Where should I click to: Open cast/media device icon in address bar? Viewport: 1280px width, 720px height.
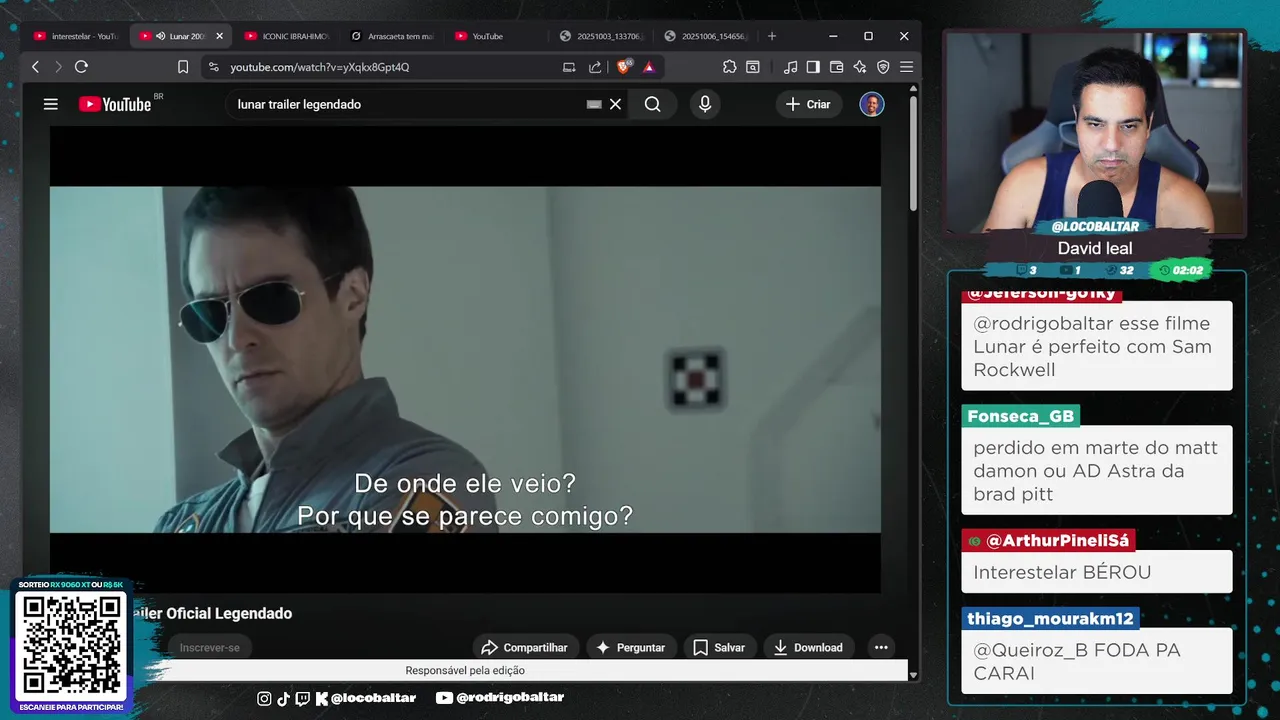pos(569,67)
